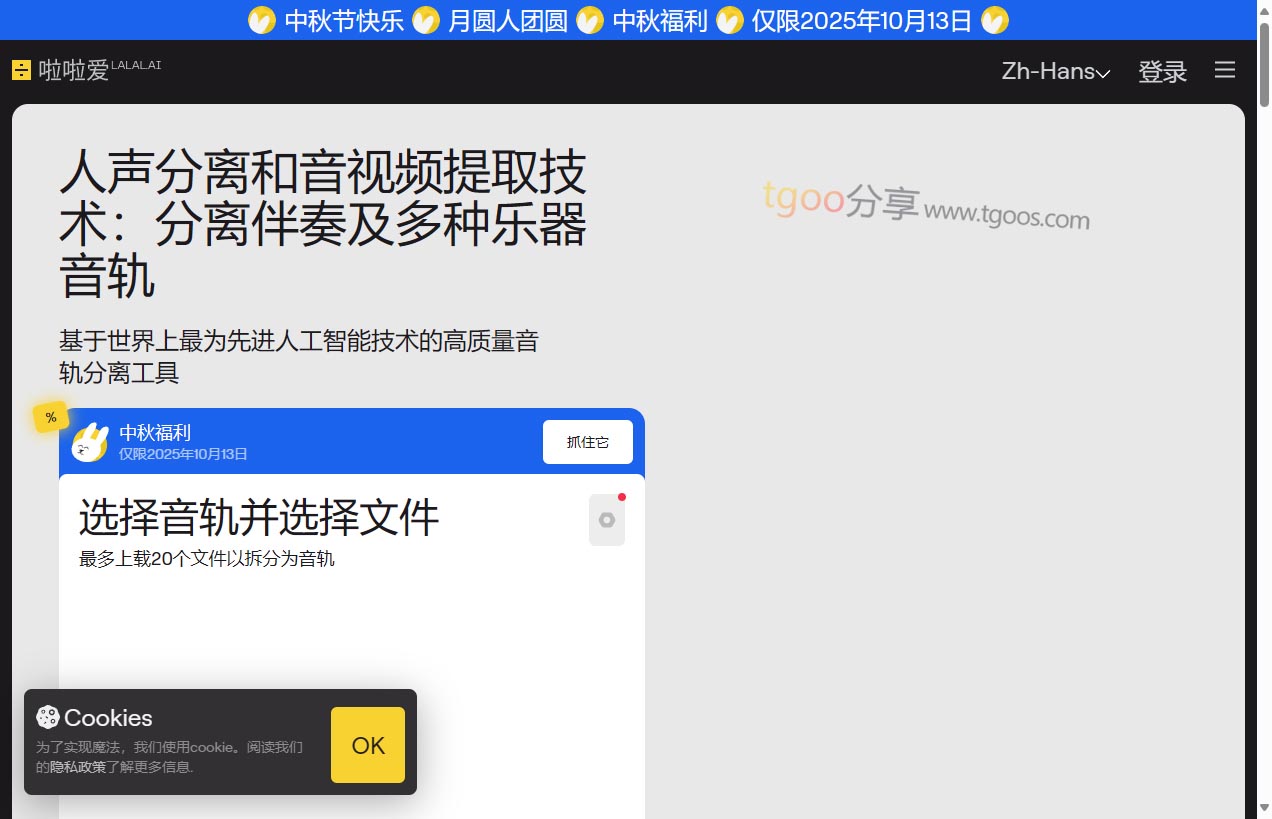Click the rabbit icon after 仅限2025年10月13日 in banner
This screenshot has height=819, width=1272.
pos(995,20)
